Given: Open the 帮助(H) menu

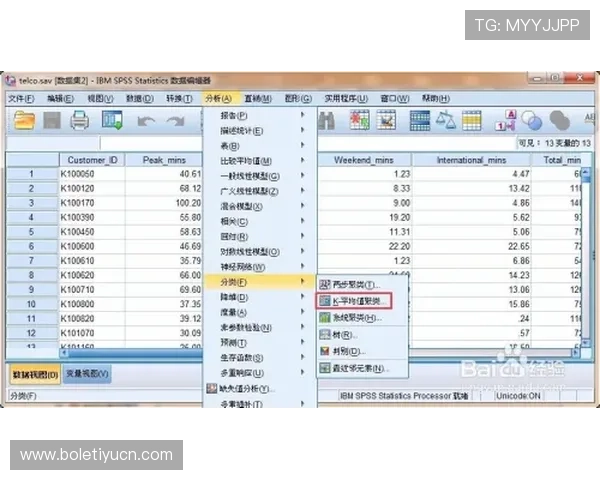Looking at the screenshot, I should [435, 99].
